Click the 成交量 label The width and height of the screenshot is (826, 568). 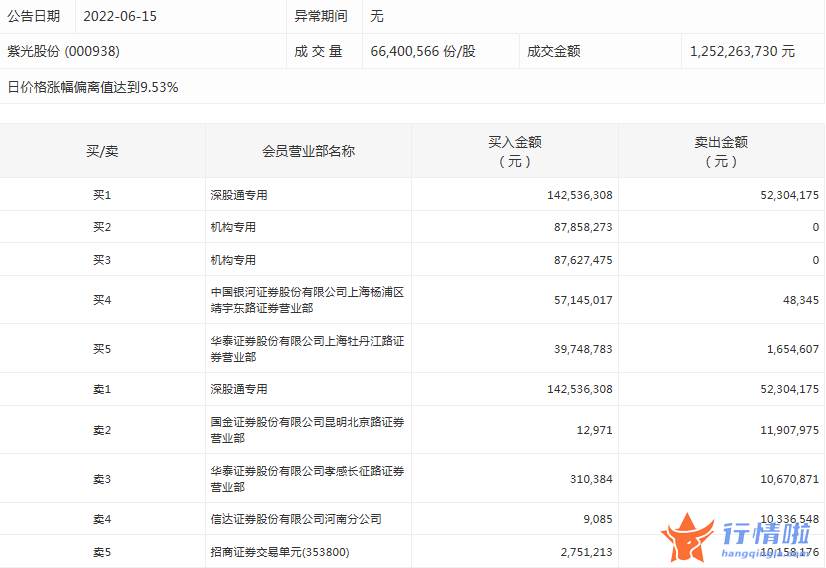point(318,51)
